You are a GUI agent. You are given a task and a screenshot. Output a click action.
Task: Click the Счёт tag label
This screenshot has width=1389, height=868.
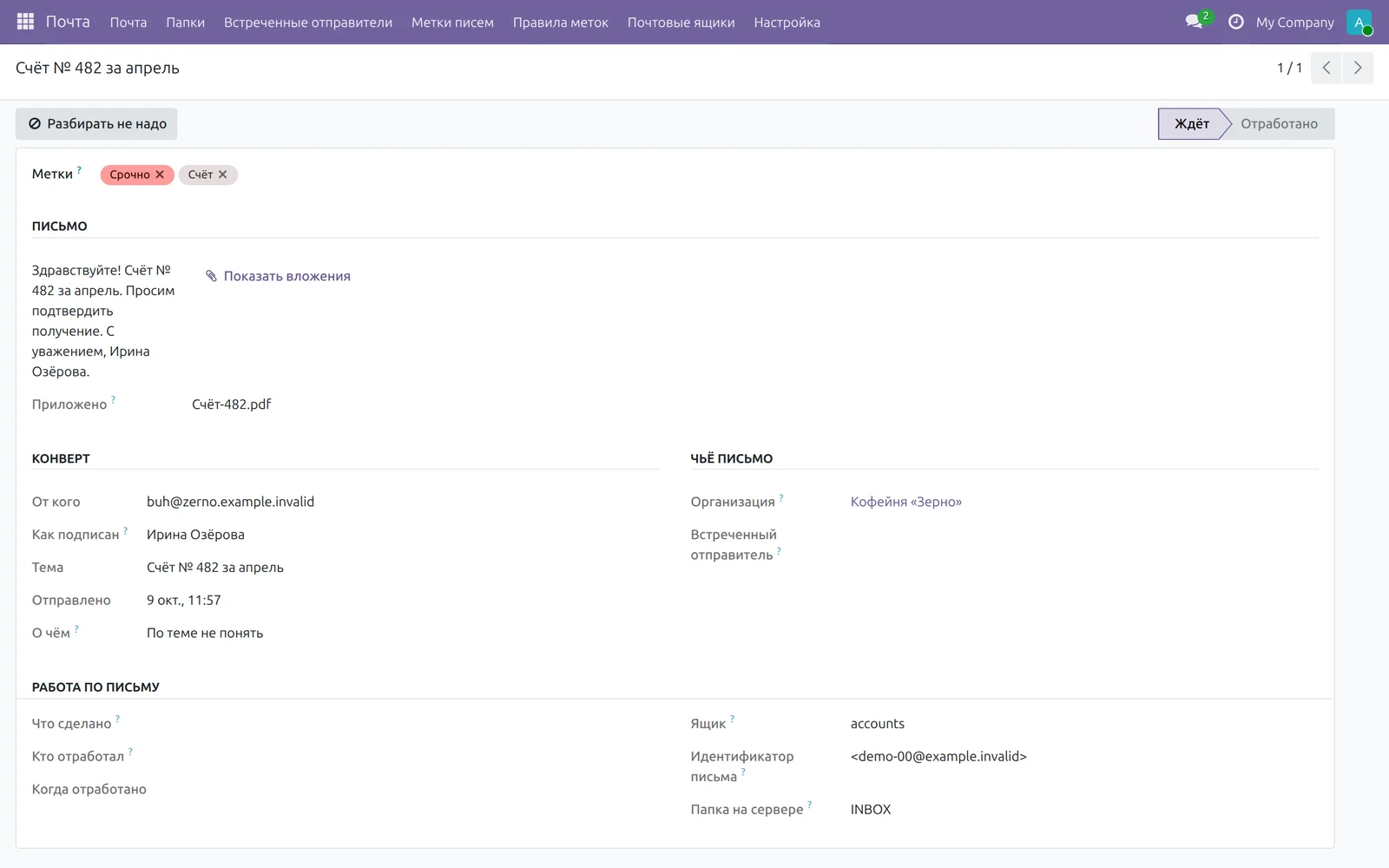pos(200,174)
